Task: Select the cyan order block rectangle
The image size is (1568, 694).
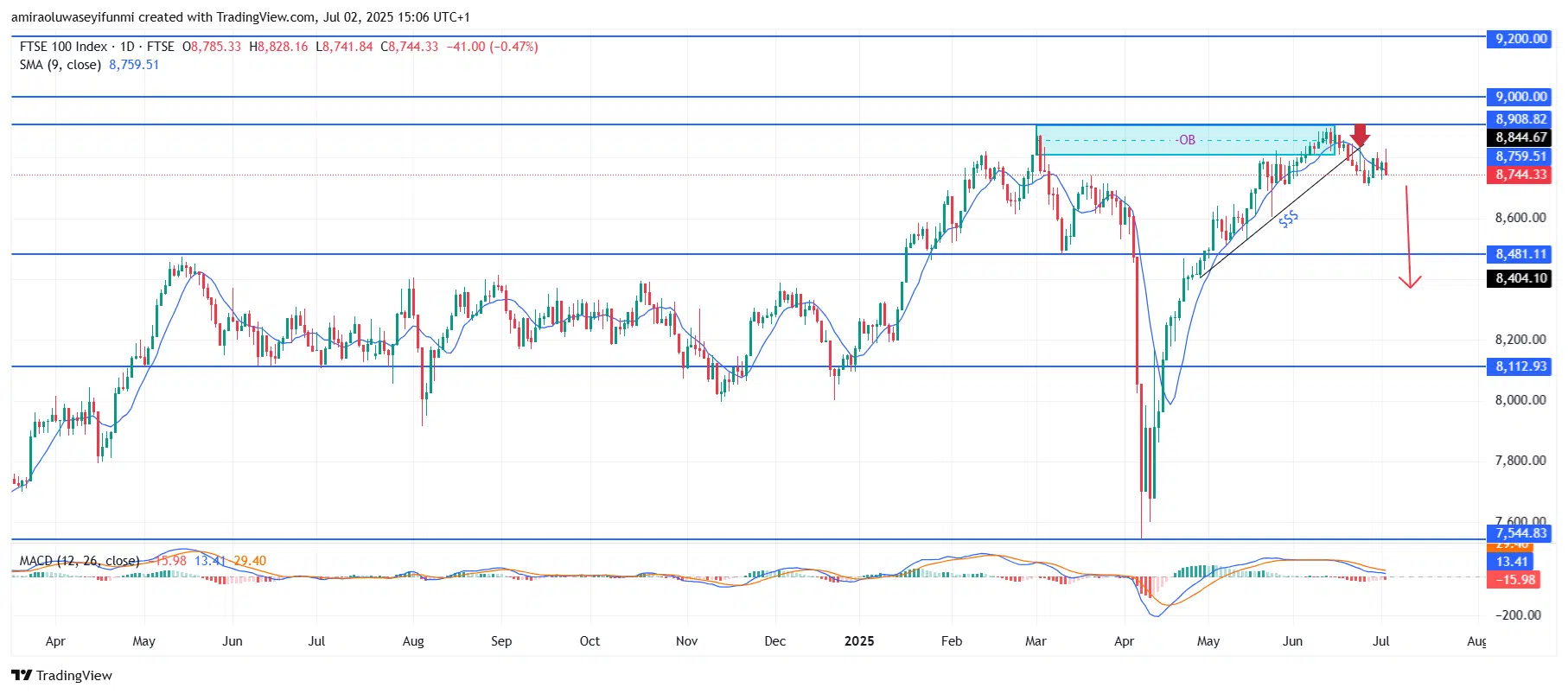Action: tap(1124, 147)
